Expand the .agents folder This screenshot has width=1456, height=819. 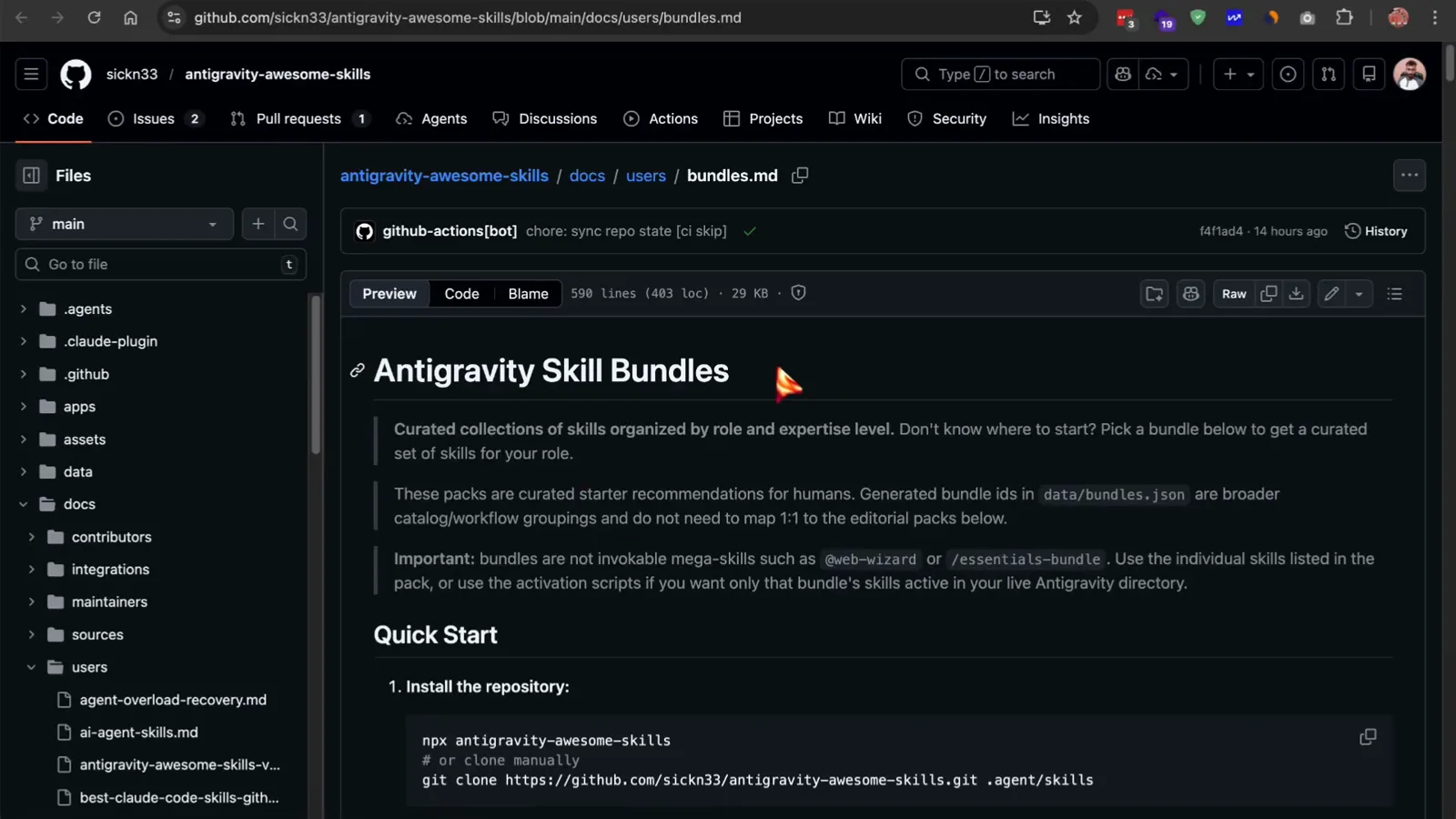[x=24, y=309]
